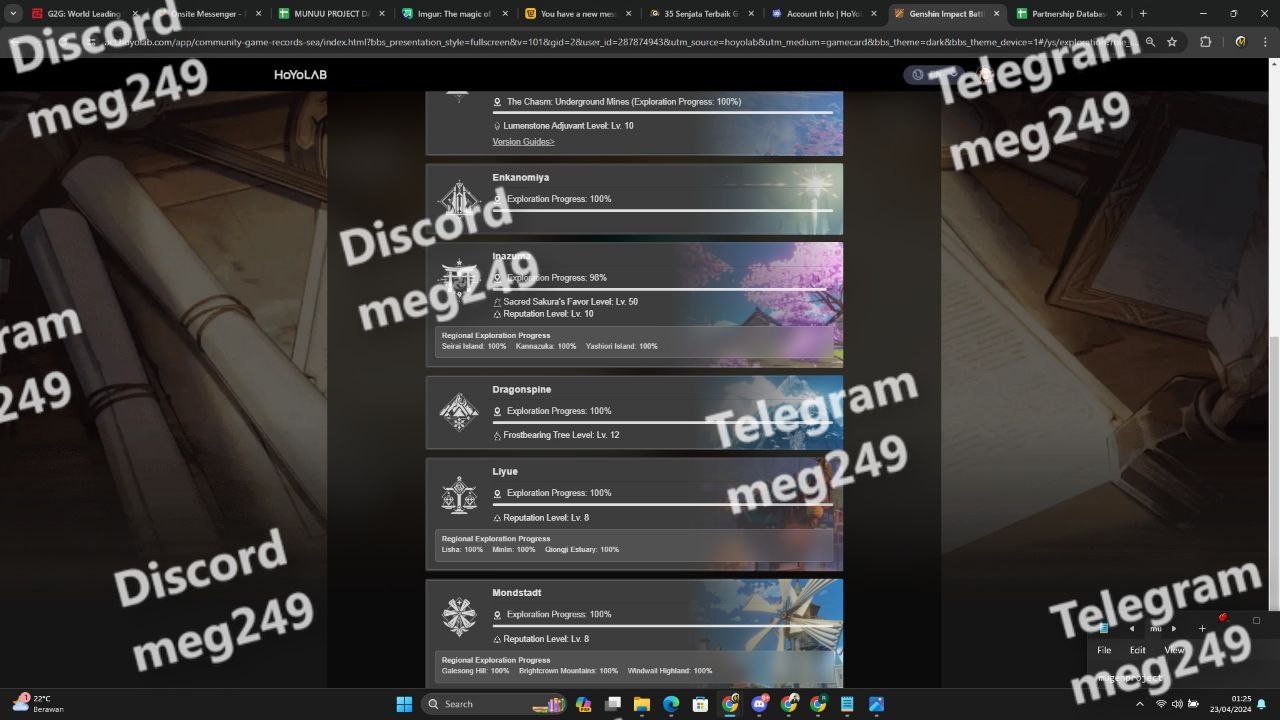Click the Dragonspine region title

(x=522, y=389)
